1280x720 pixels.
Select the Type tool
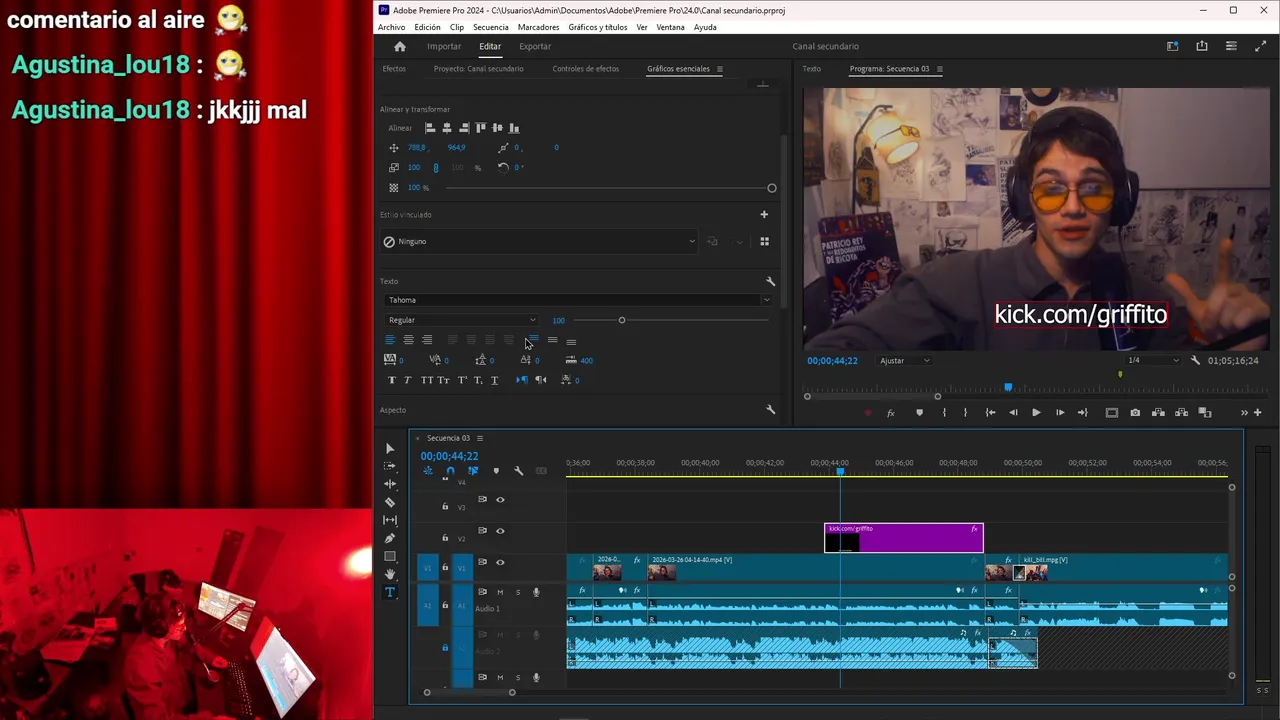click(390, 592)
